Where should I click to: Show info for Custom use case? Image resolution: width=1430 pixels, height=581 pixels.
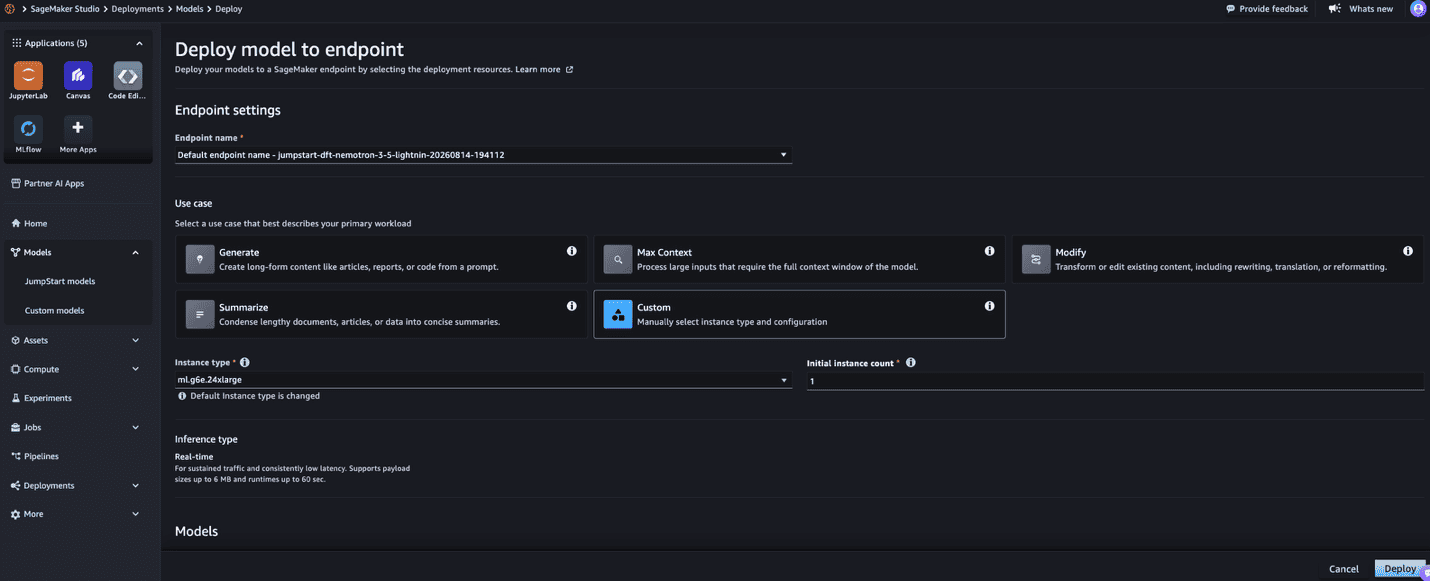pyautogui.click(x=989, y=306)
